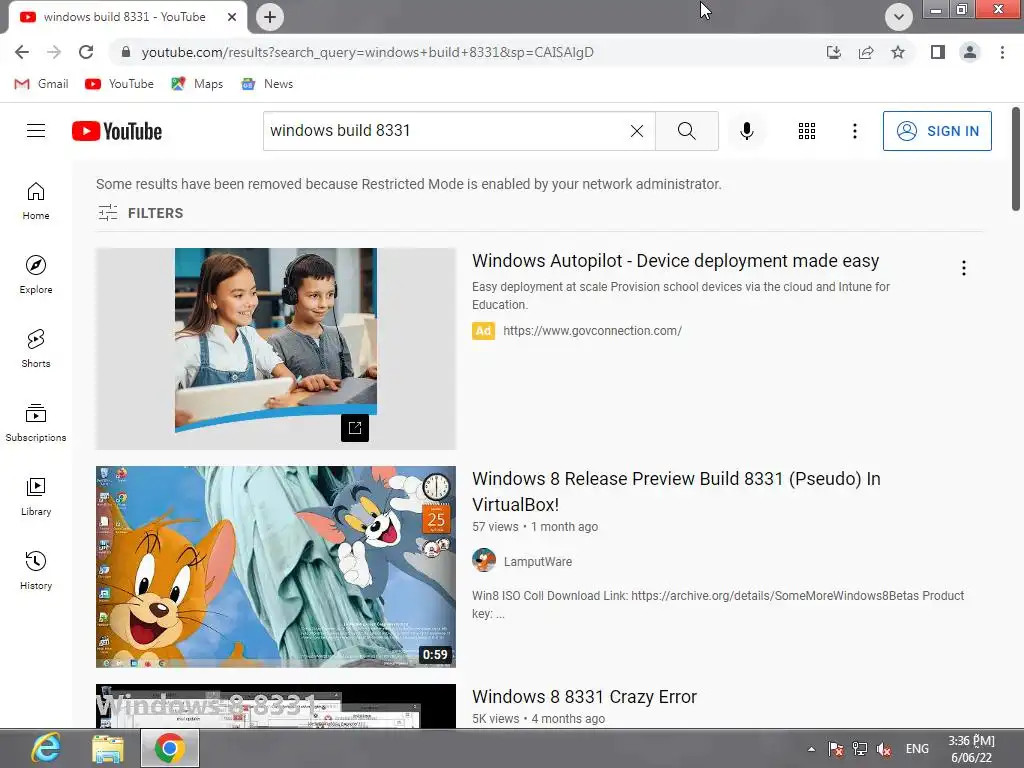Open a new browser tab
1024x768 pixels.
[270, 17]
